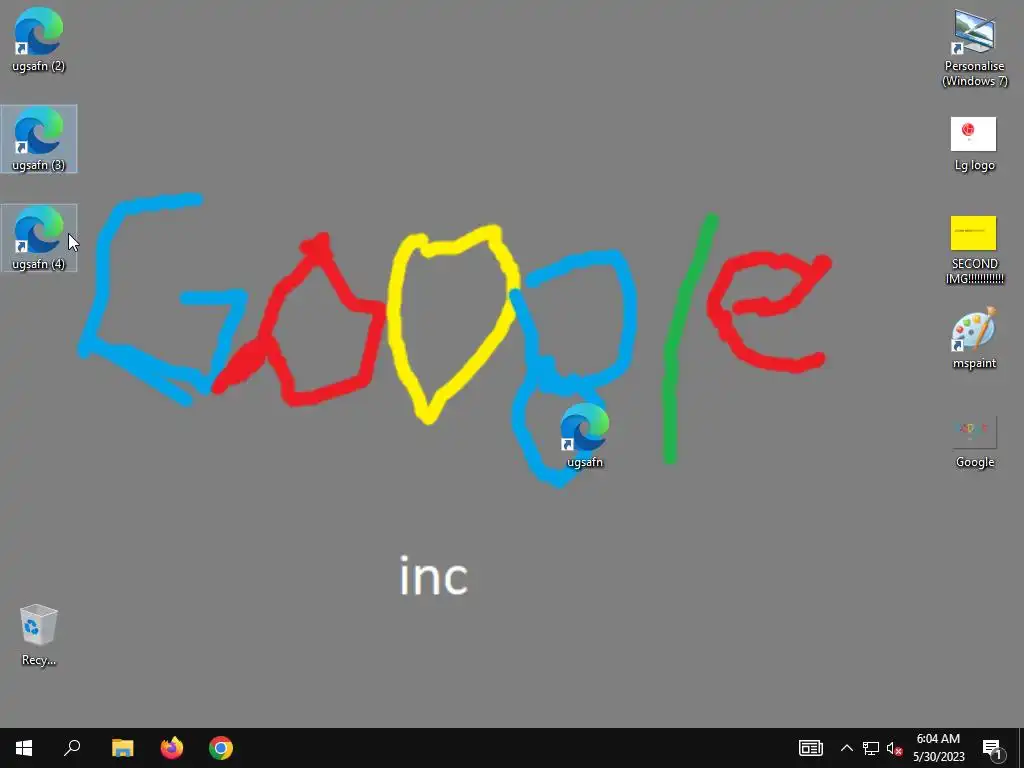1024x768 pixels.
Task: Click the Show desktop sliver button
Action: (1020, 748)
